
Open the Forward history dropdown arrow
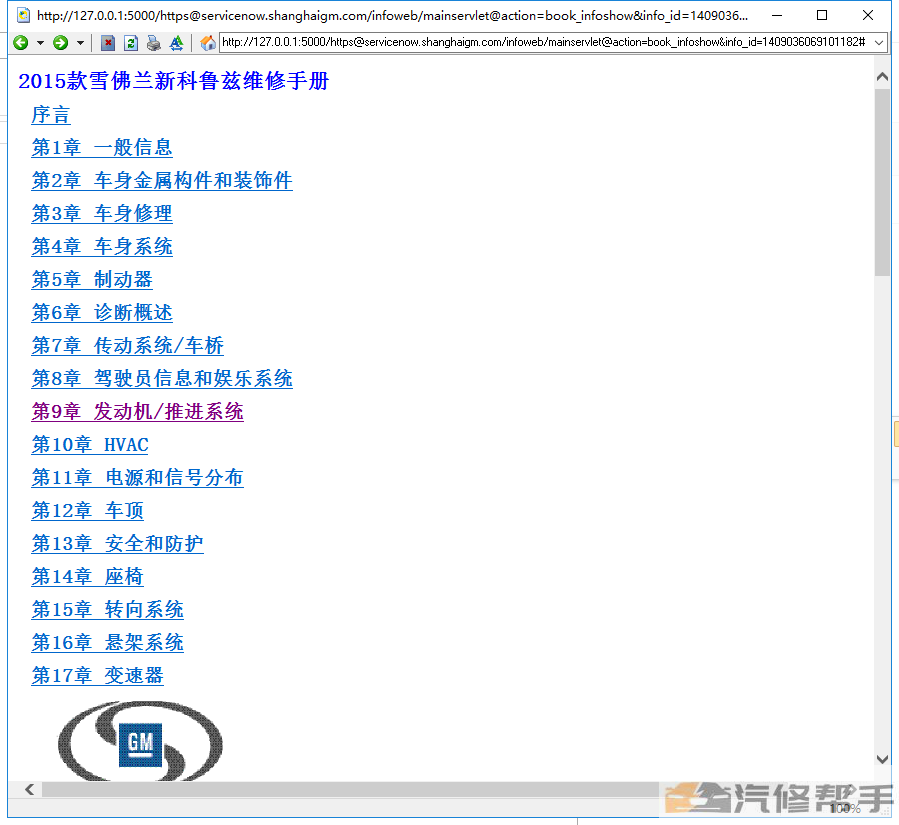(80, 43)
